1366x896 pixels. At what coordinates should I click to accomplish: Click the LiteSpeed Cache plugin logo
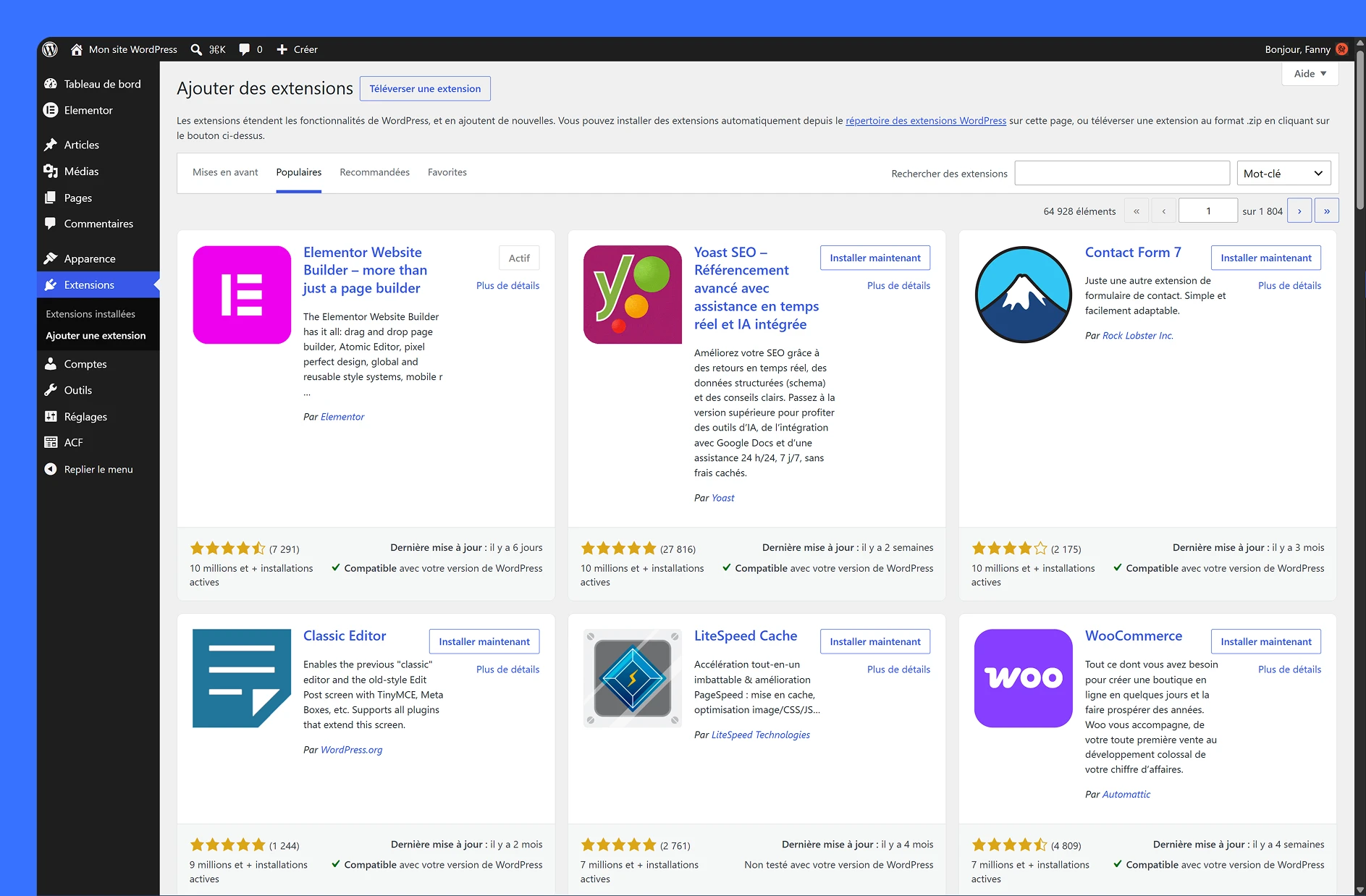coord(633,678)
